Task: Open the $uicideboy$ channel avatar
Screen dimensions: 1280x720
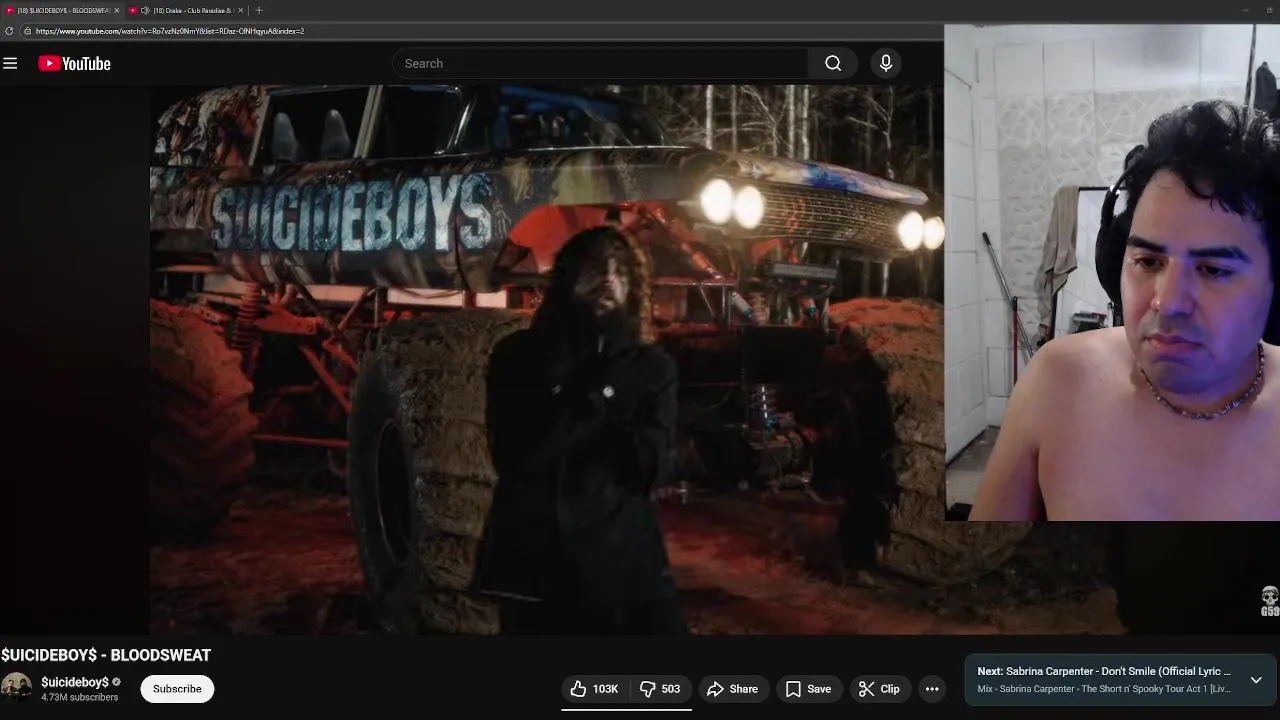Action: pyautogui.click(x=16, y=688)
